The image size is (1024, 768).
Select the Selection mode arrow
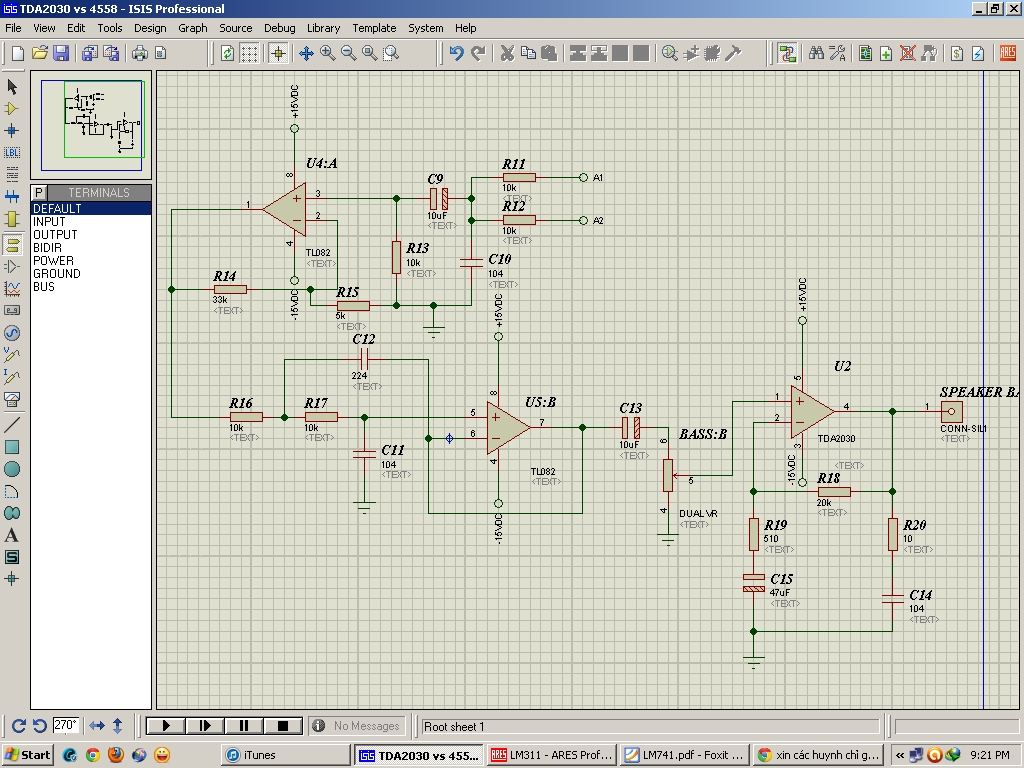coord(12,86)
